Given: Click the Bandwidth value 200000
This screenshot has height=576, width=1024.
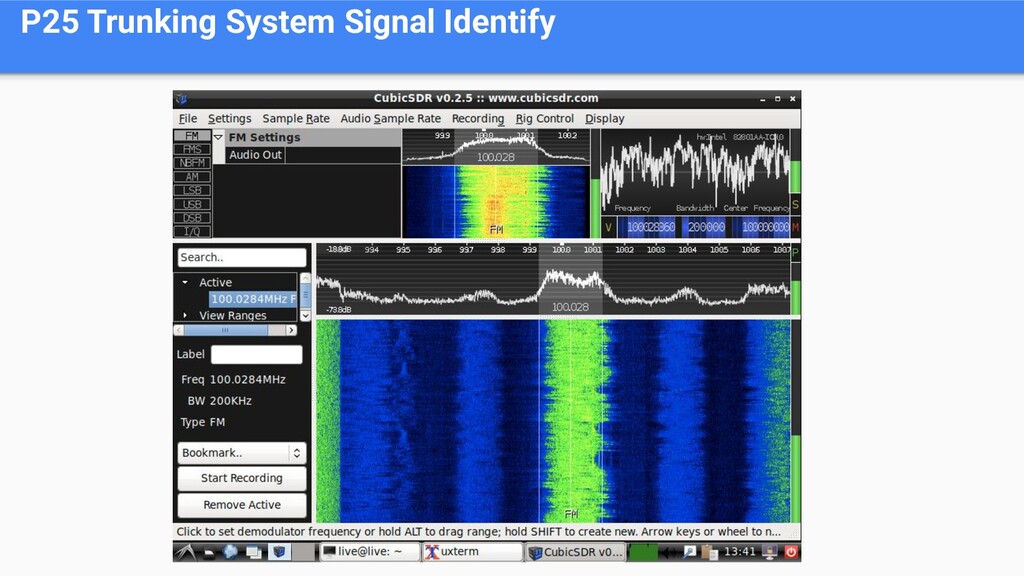Looking at the screenshot, I should [706, 227].
